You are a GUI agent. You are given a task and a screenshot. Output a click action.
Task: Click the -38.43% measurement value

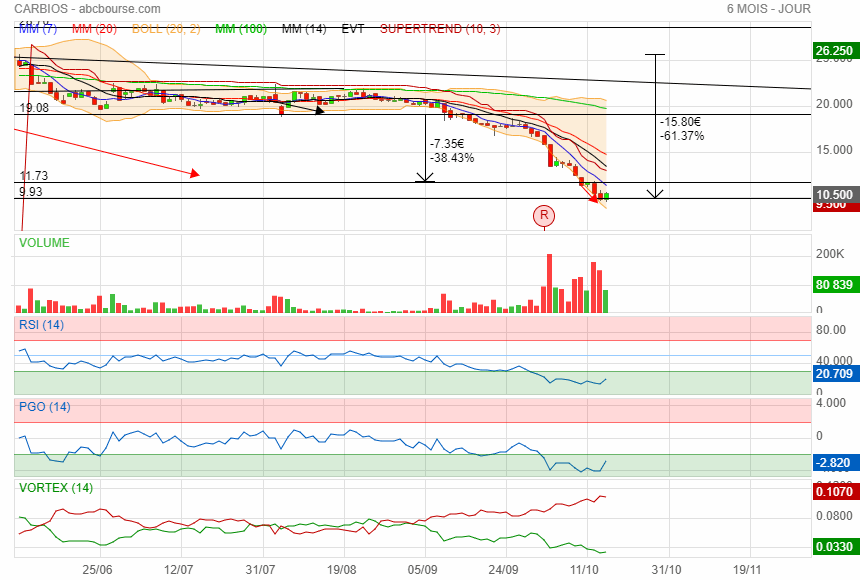(452, 158)
